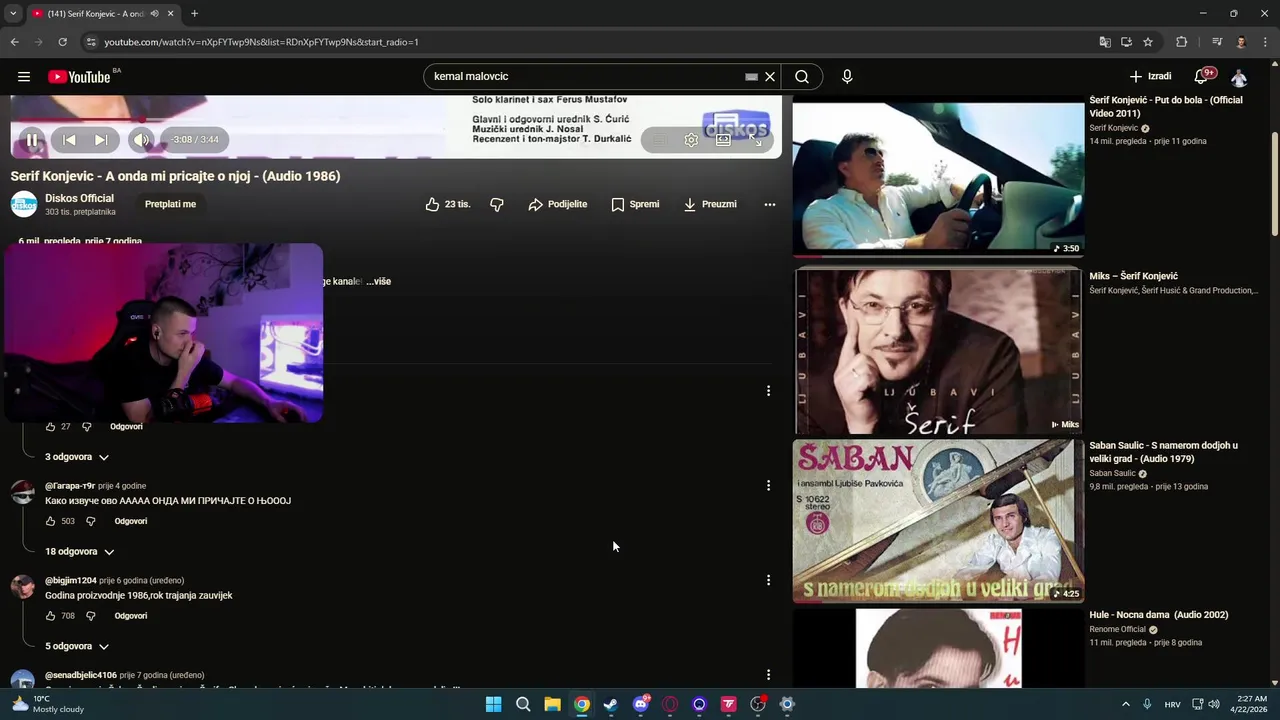Mute the video volume
Viewport: 1280px width, 720px height.
pyautogui.click(x=141, y=140)
